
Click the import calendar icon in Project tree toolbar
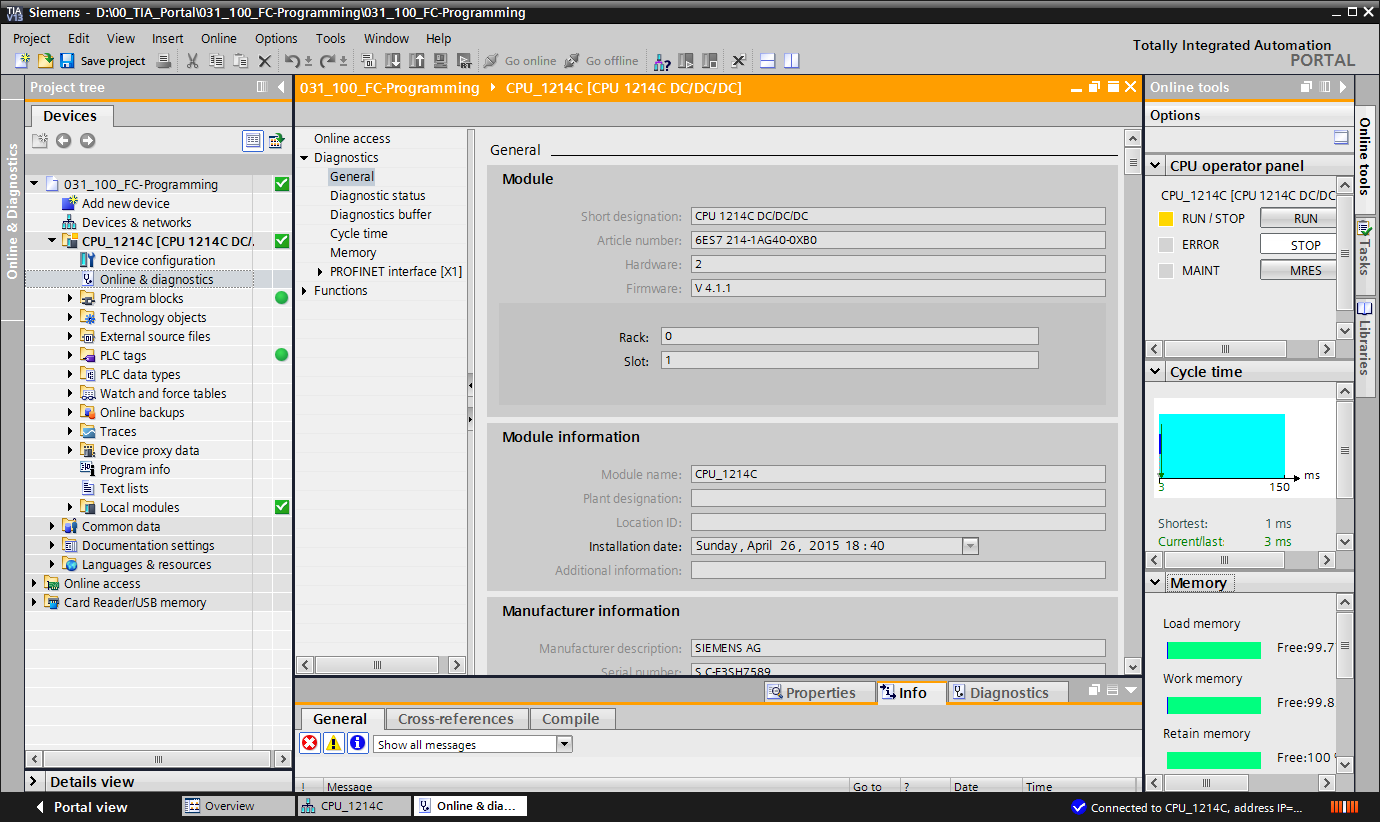(276, 141)
